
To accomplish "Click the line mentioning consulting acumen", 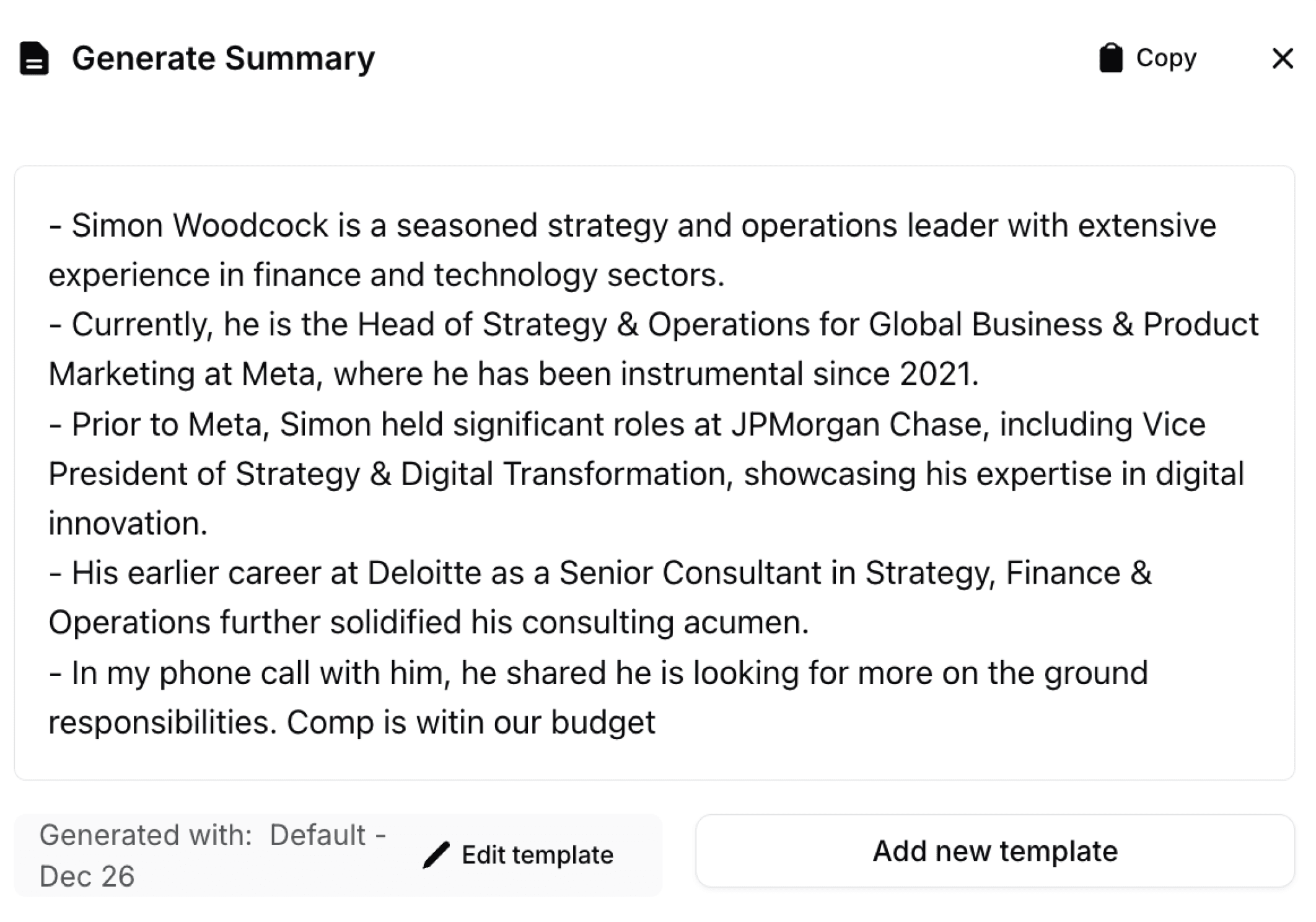I will click(429, 622).
